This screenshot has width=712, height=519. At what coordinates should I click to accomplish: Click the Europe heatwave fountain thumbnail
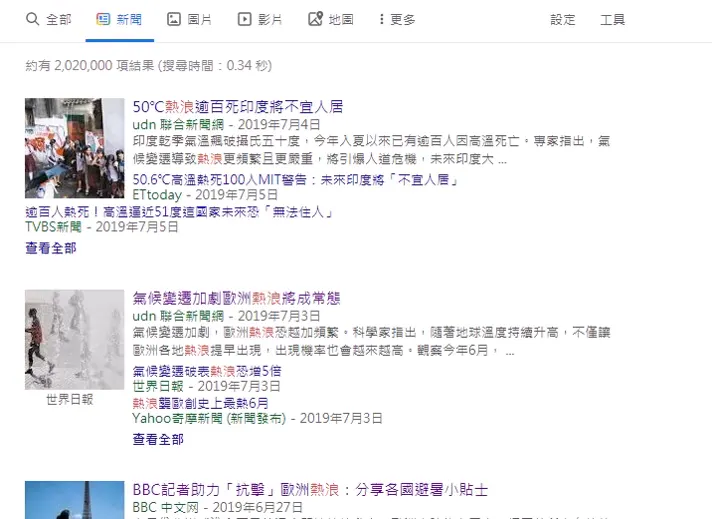click(74, 340)
